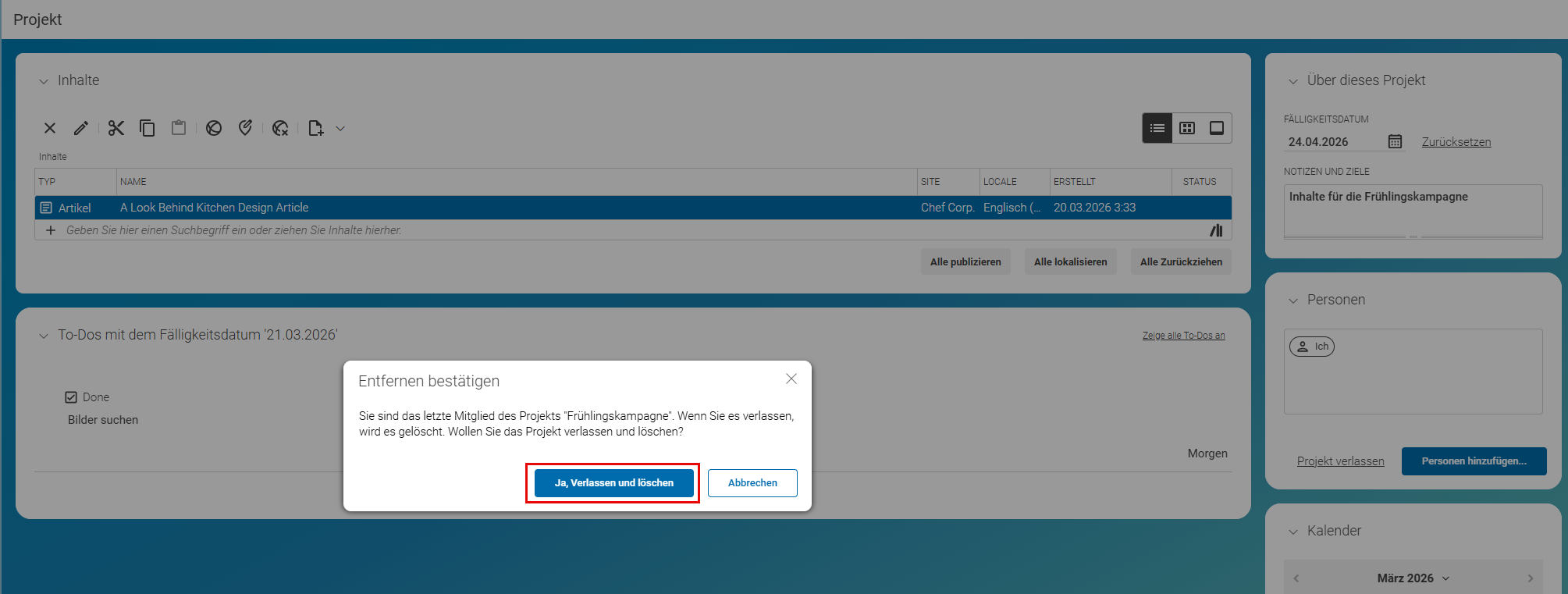
Task: Select row A Look Behind Kitchen Design Article
Action: tap(633, 208)
